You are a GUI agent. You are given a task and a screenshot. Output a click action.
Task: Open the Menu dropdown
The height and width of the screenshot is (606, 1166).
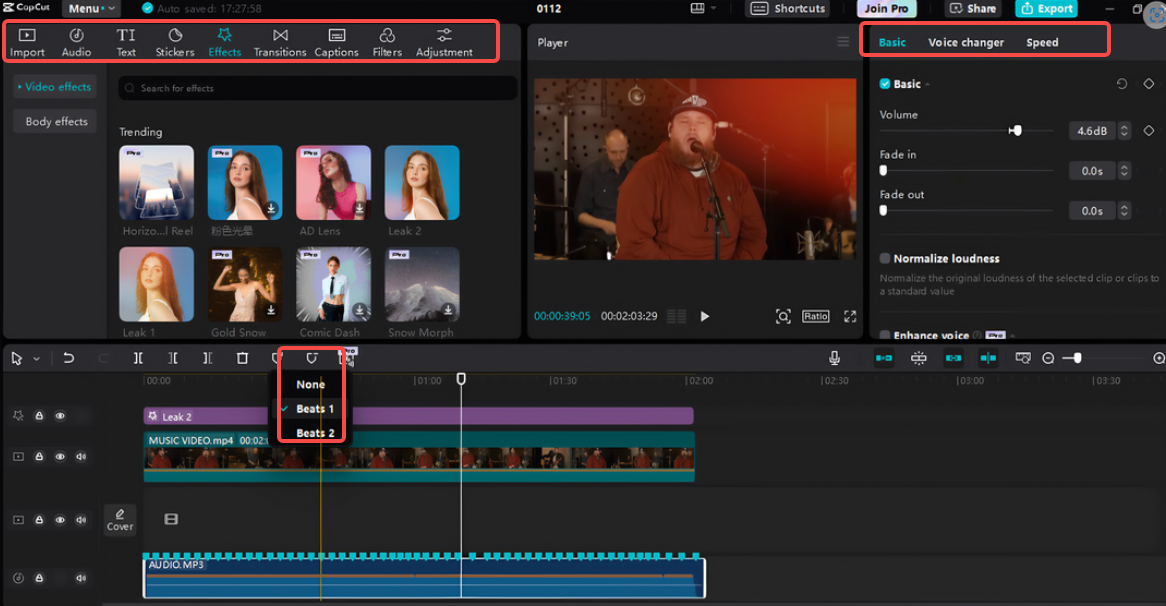pyautogui.click(x=90, y=8)
